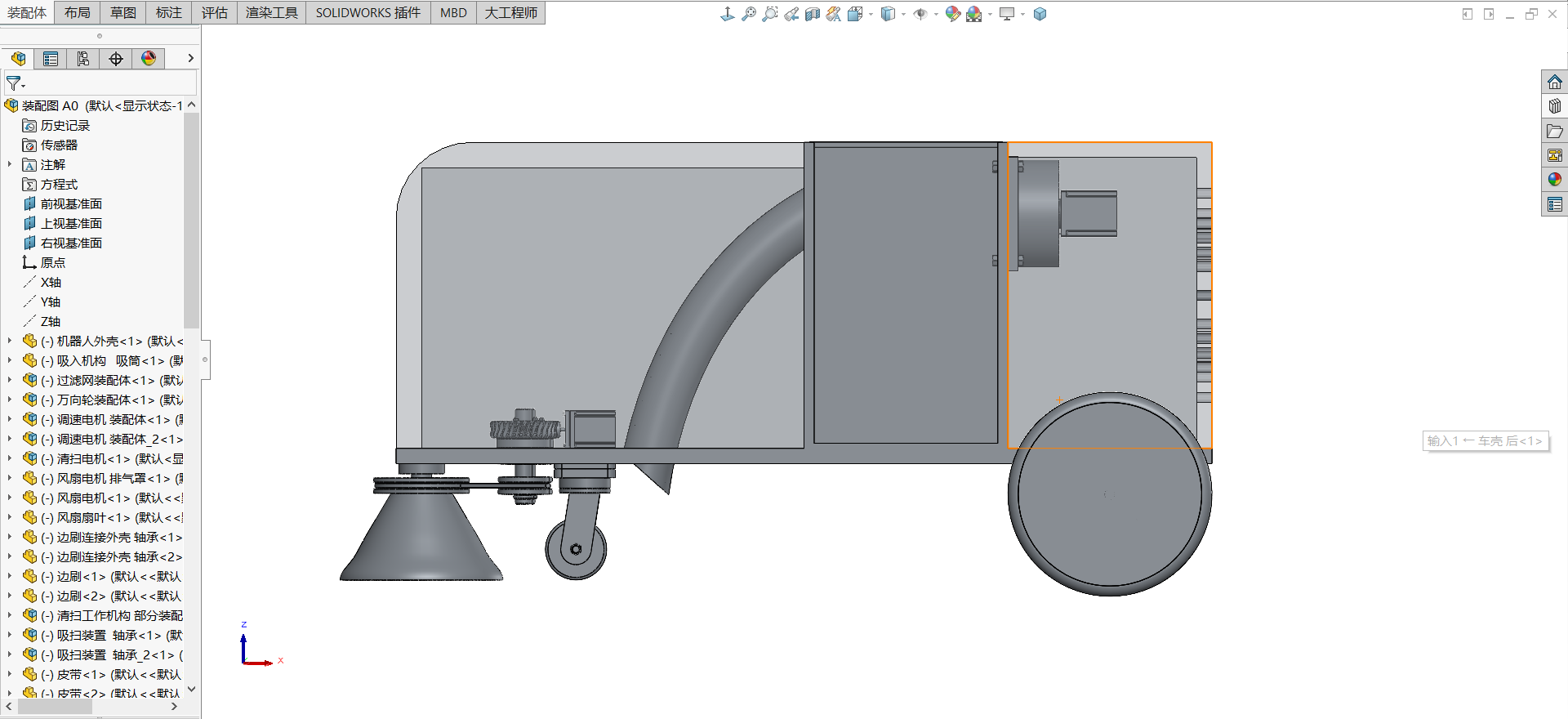
Task: Expand the 风扇电机 component node
Action: pyautogui.click(x=10, y=498)
